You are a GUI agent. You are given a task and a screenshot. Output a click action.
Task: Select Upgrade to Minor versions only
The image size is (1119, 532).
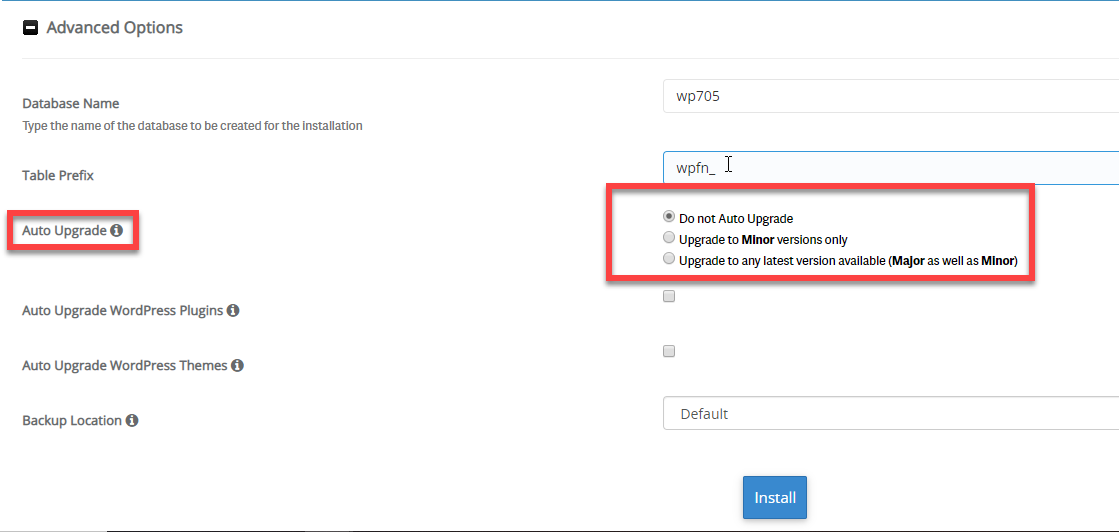669,239
